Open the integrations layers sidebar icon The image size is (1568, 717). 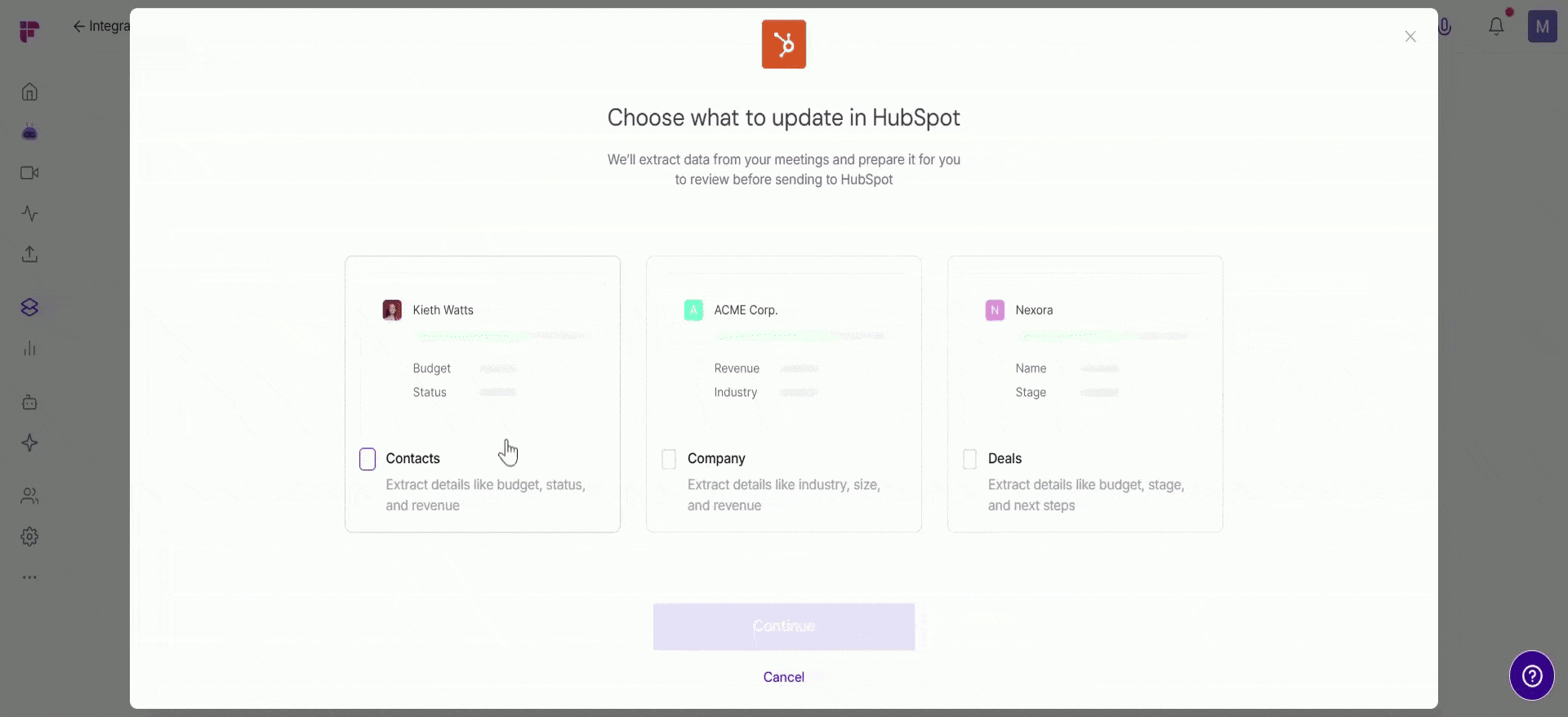[x=29, y=307]
